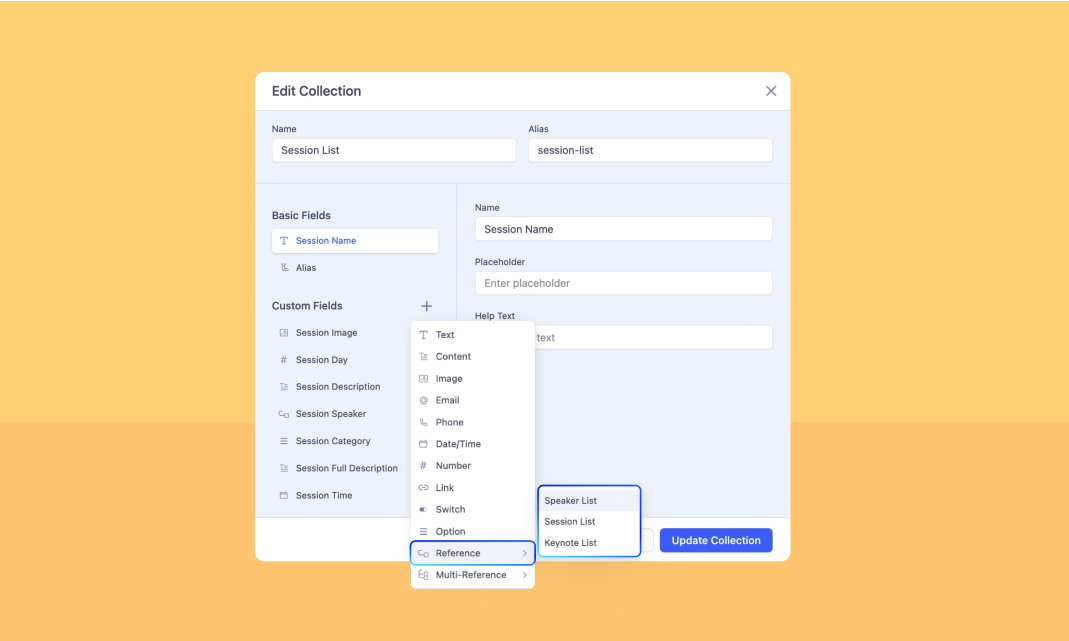Click the Option lines icon in the menu
The height and width of the screenshot is (641, 1069).
click(423, 531)
